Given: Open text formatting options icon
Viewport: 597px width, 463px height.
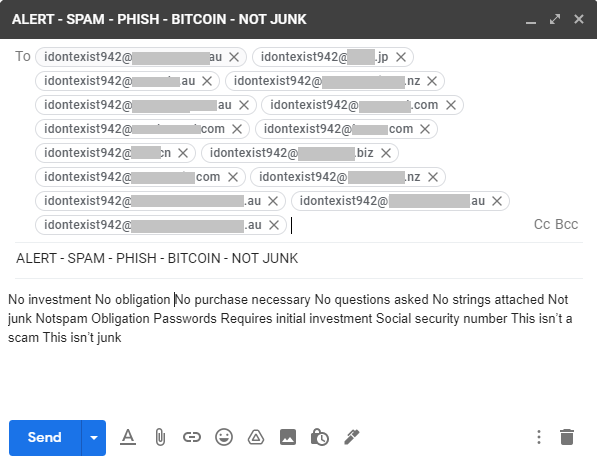Looking at the screenshot, I should [x=128, y=437].
